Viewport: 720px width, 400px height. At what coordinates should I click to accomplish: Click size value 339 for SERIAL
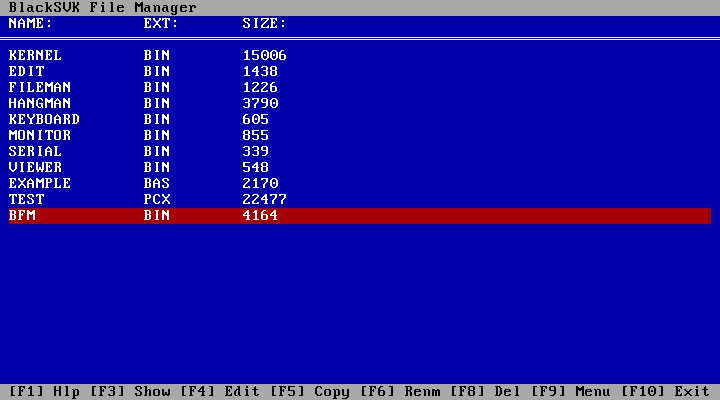(255, 152)
